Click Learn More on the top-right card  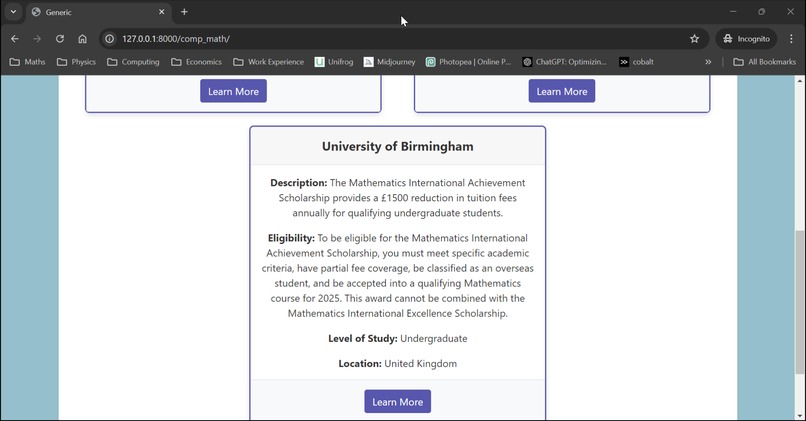tap(562, 91)
